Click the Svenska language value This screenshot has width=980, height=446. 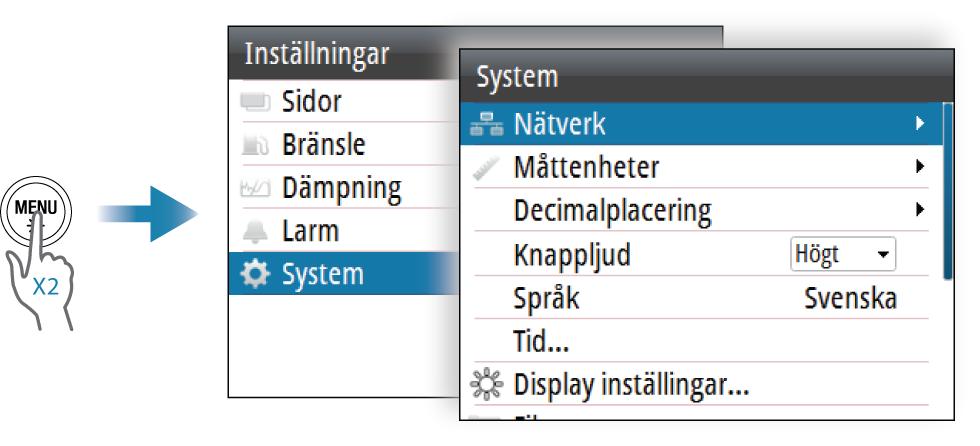pos(850,298)
